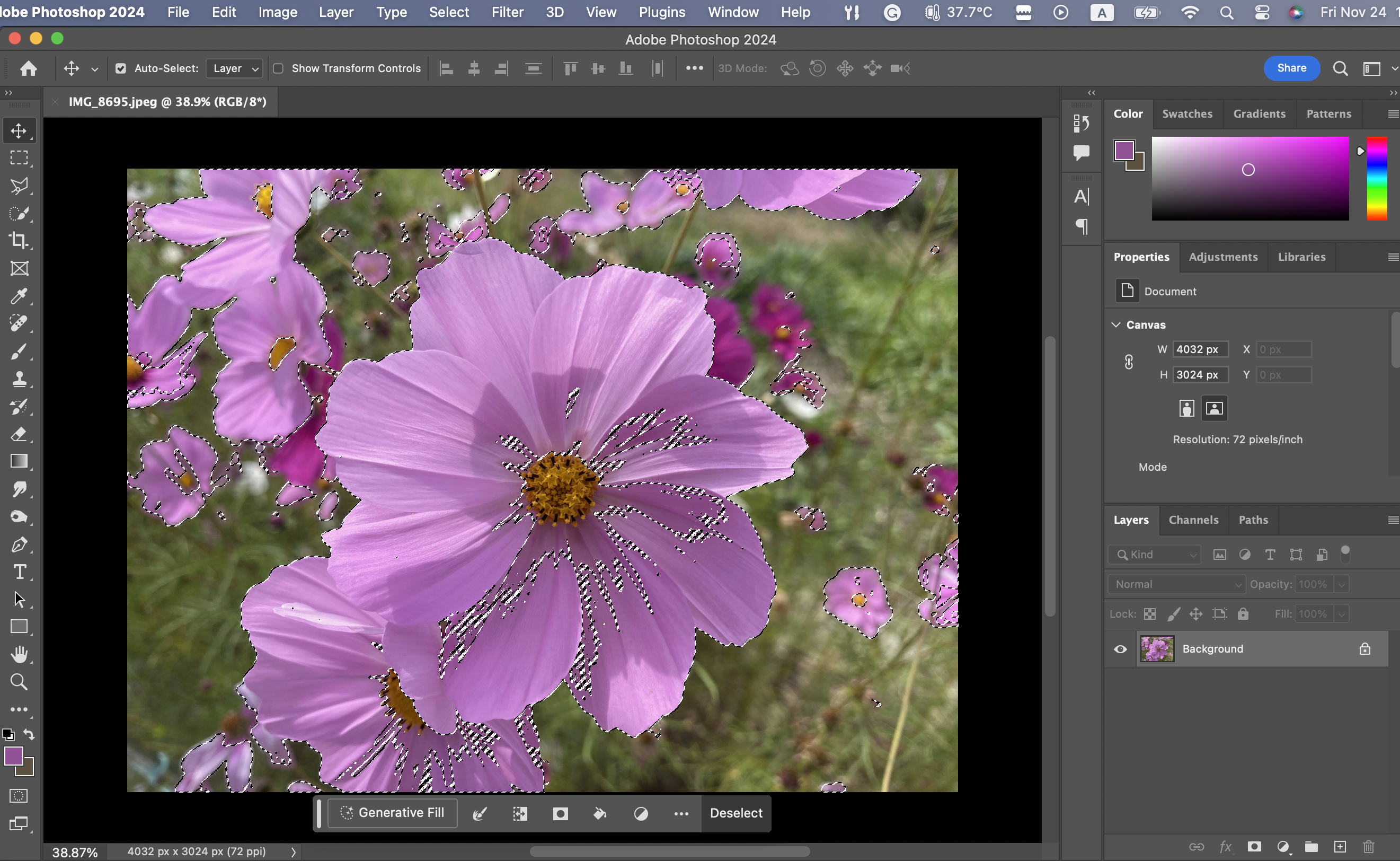Click the Deselect button

(x=736, y=813)
